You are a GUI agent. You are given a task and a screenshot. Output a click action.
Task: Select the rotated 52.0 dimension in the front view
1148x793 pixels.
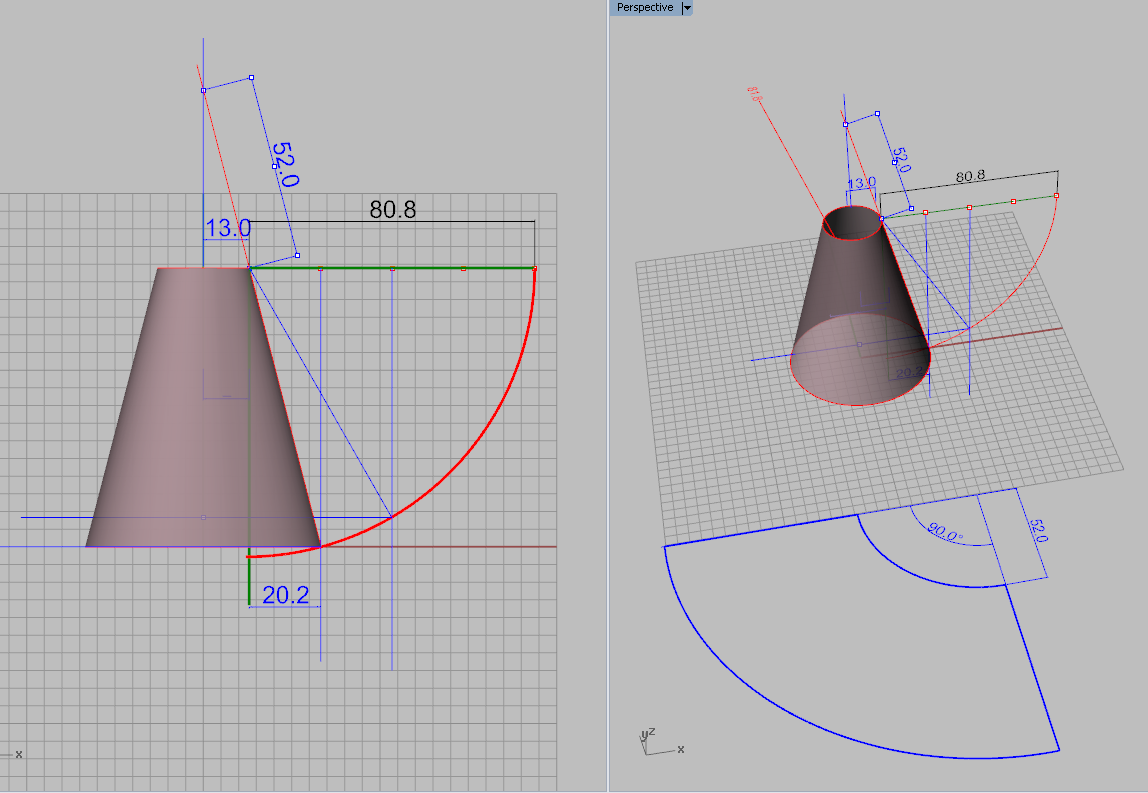[x=285, y=165]
